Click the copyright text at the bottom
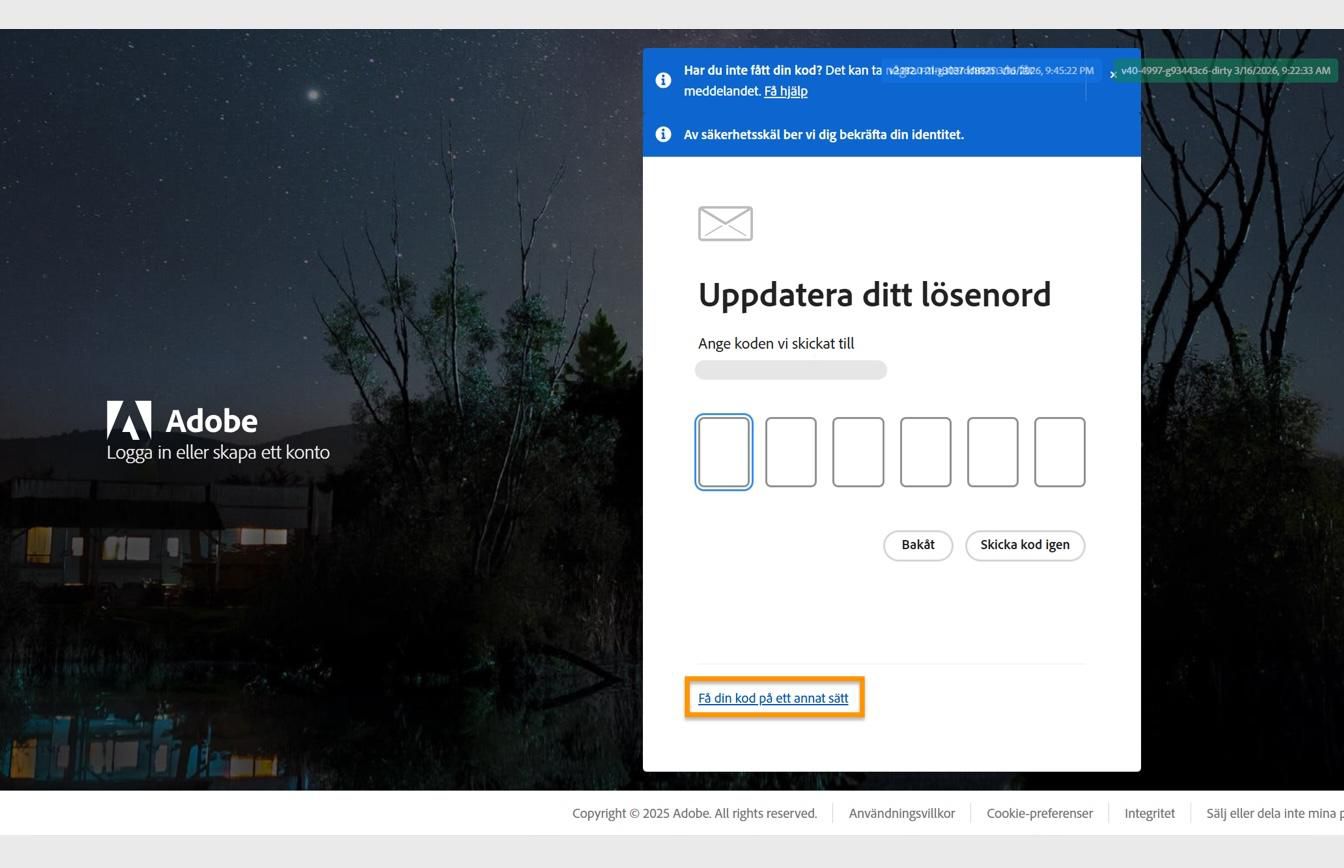 694,813
